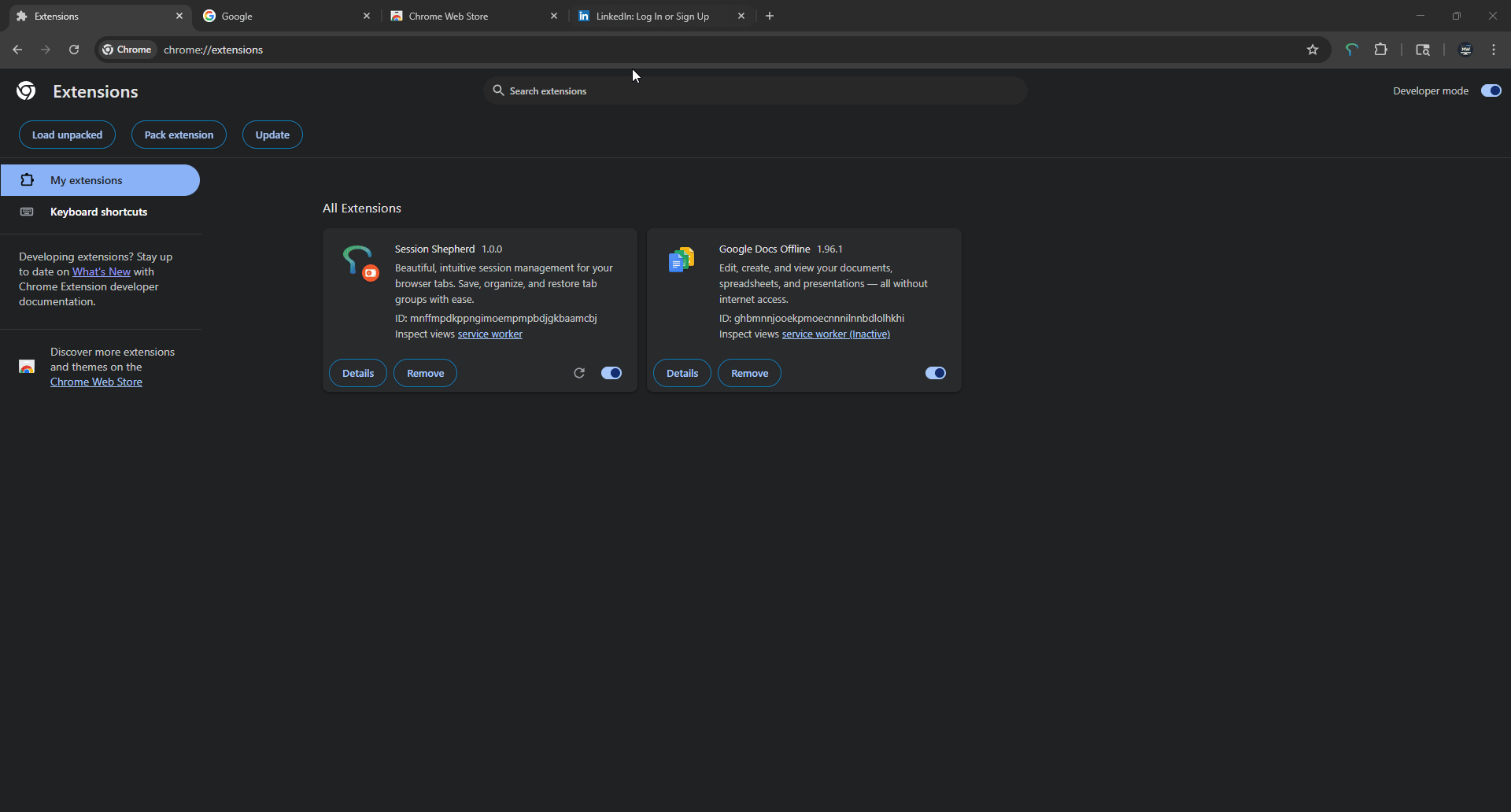1511x812 pixels.
Task: Focus the Search extensions field
Action: click(755, 90)
